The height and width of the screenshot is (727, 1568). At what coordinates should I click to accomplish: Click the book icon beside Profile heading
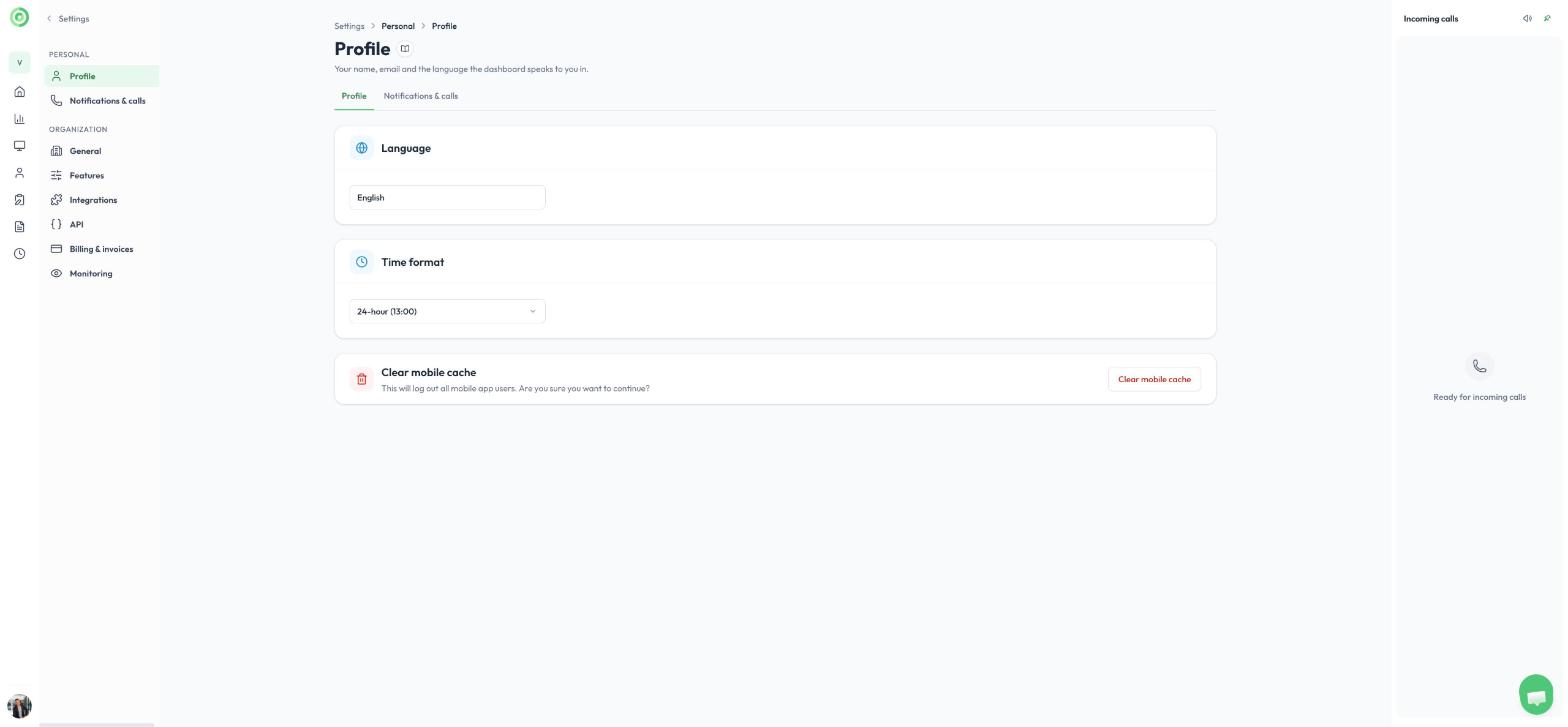(x=405, y=49)
